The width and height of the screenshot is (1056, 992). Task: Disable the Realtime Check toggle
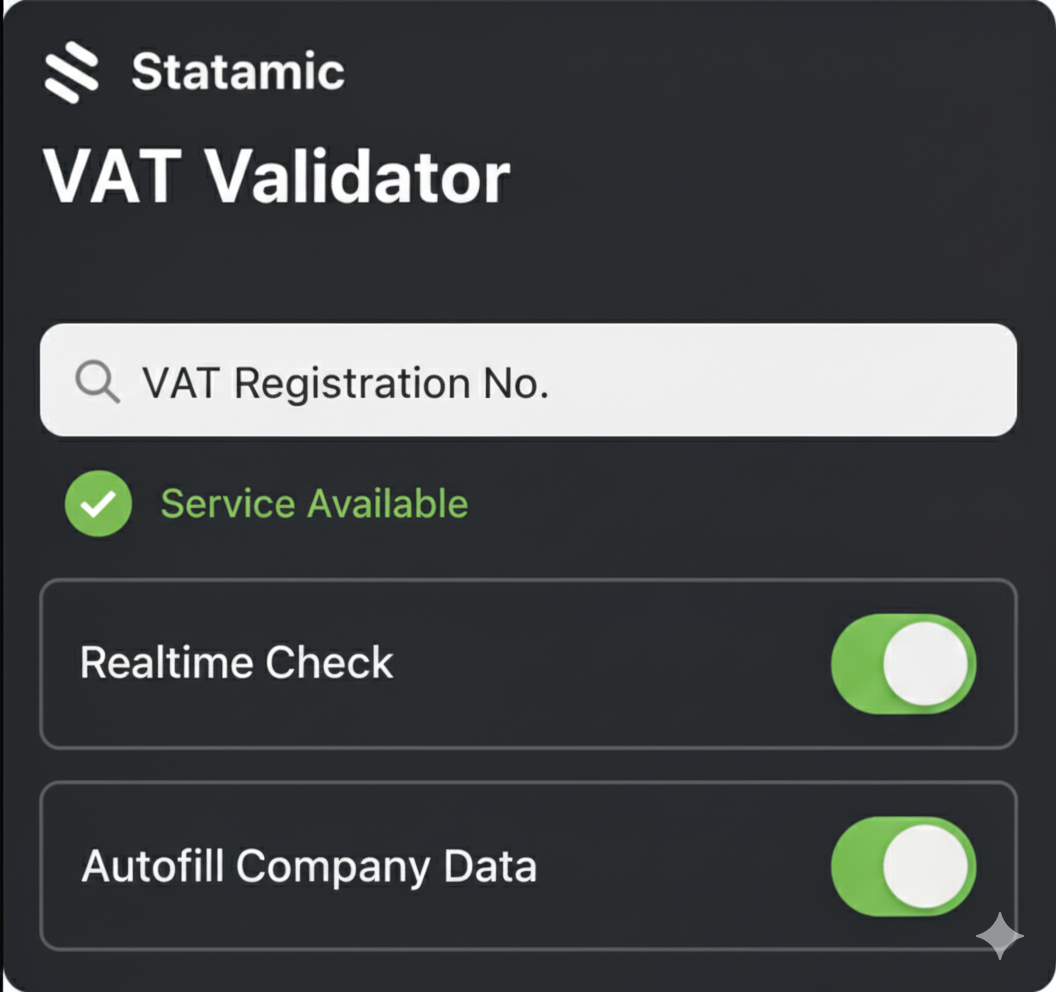coord(903,663)
